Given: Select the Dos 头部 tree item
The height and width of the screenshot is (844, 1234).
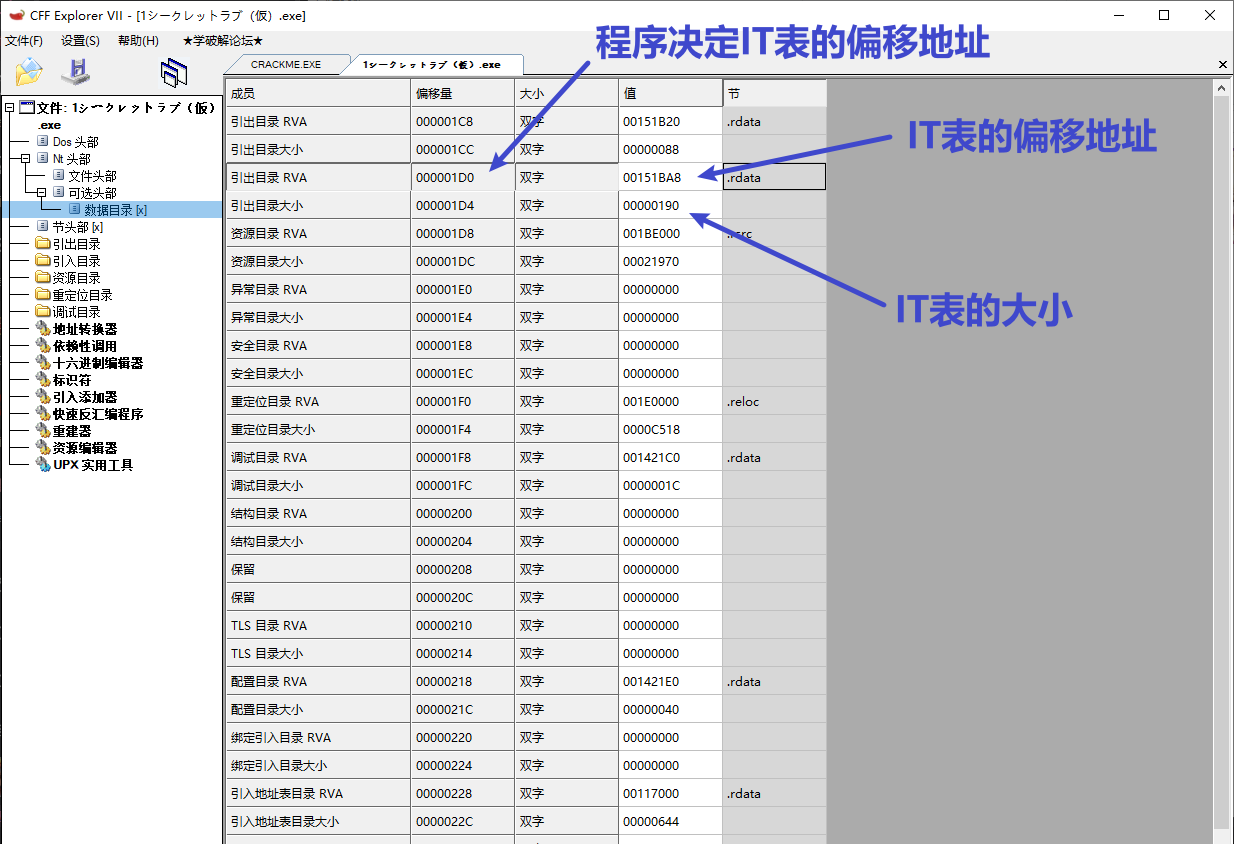Looking at the screenshot, I should 75,142.
